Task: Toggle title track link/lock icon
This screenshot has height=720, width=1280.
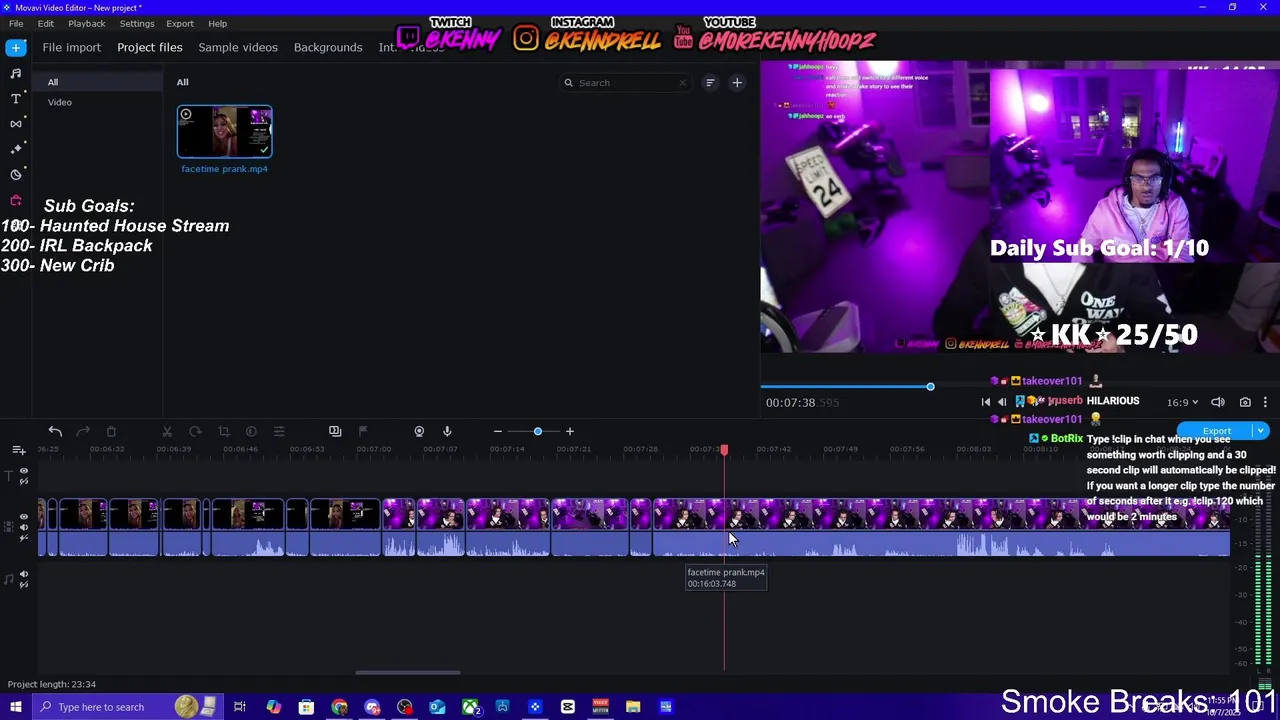Action: 24,482
